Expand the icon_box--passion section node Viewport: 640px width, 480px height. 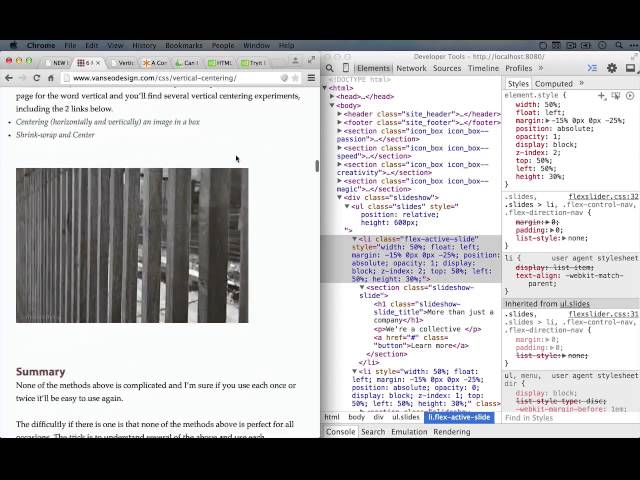click(x=340, y=131)
